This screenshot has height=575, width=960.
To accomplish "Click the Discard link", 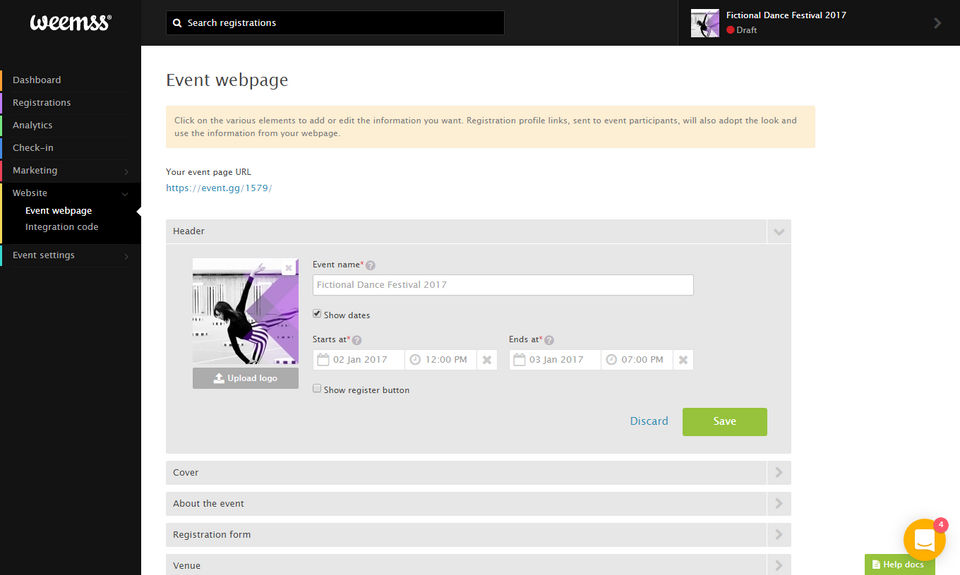I will pyautogui.click(x=649, y=421).
